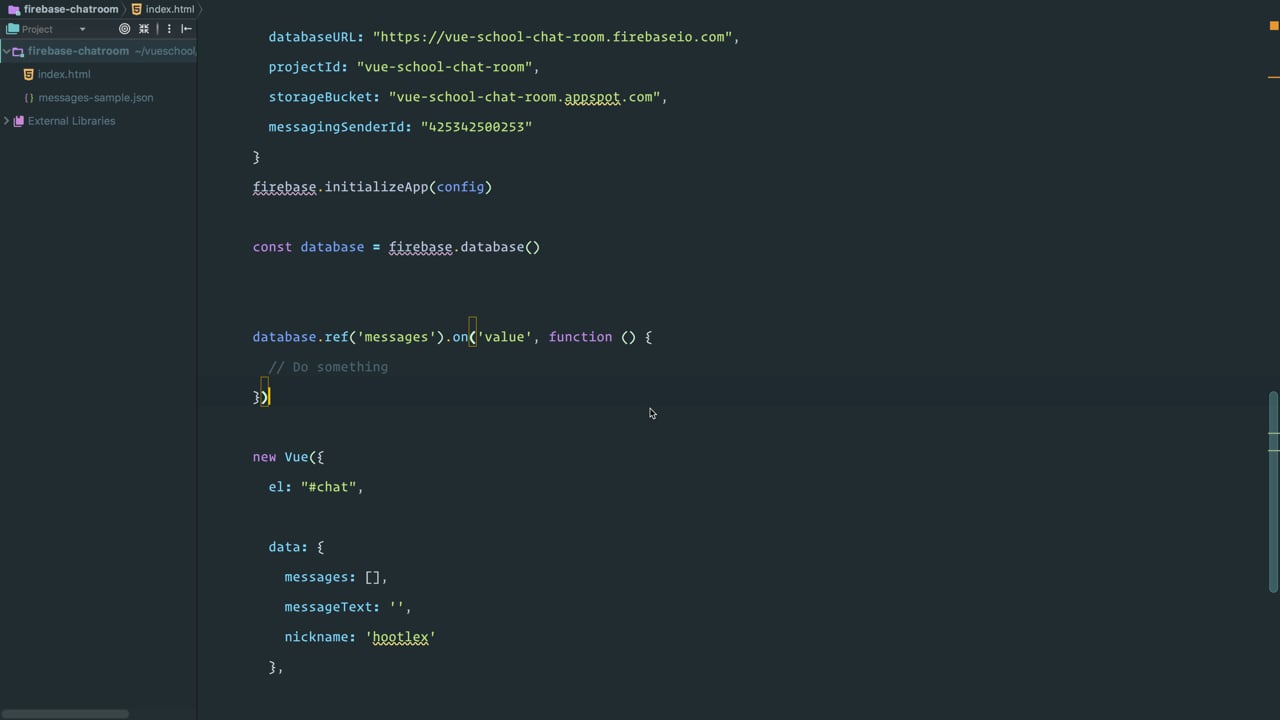Collapse the firebase-chatroom root folder arrow
Screen dimensions: 1280x720
pyautogui.click(x=6, y=51)
